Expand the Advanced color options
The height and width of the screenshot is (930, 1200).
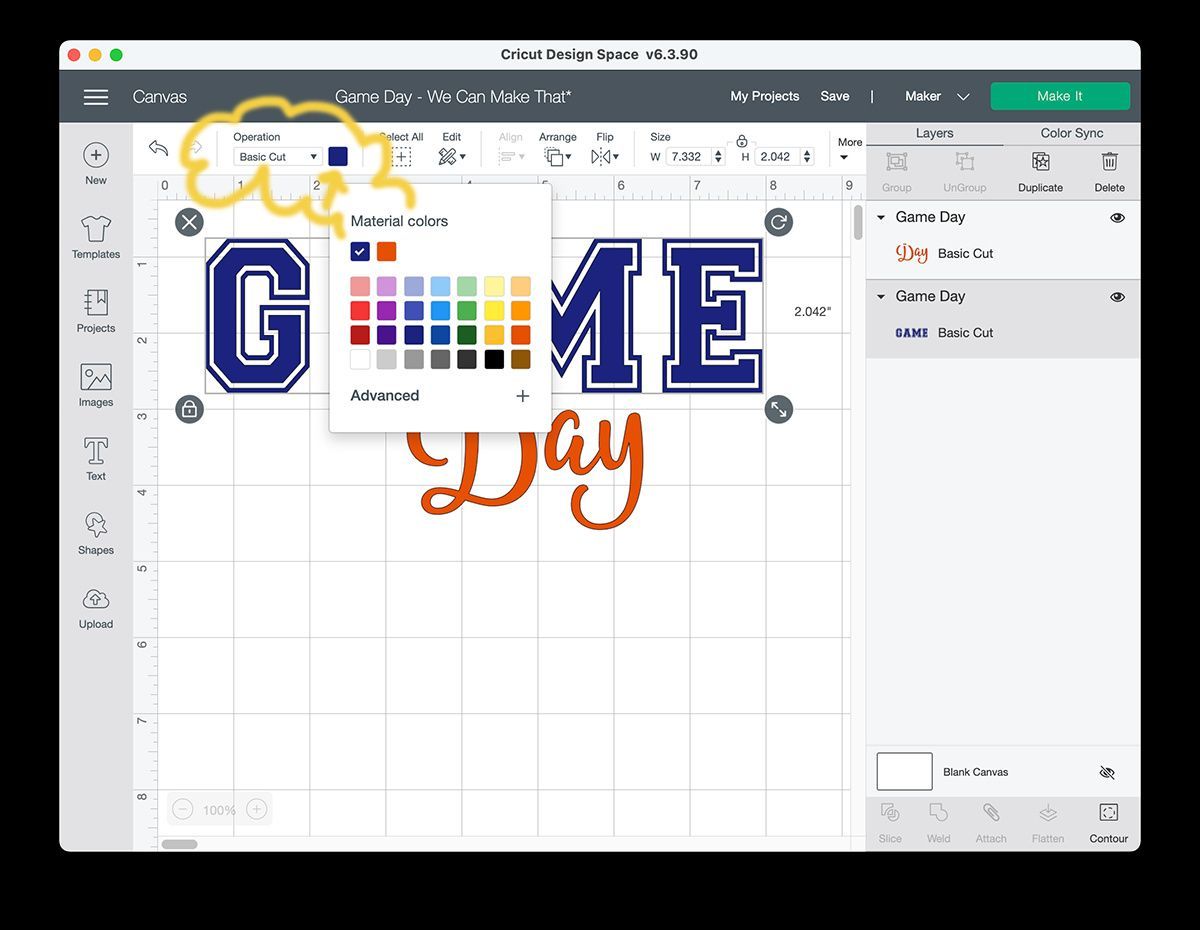click(440, 396)
